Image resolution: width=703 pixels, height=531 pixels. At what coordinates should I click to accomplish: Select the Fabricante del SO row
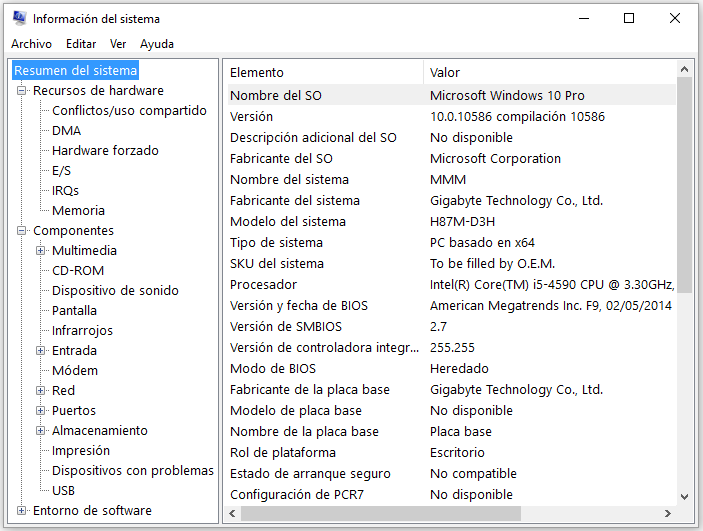(x=451, y=158)
